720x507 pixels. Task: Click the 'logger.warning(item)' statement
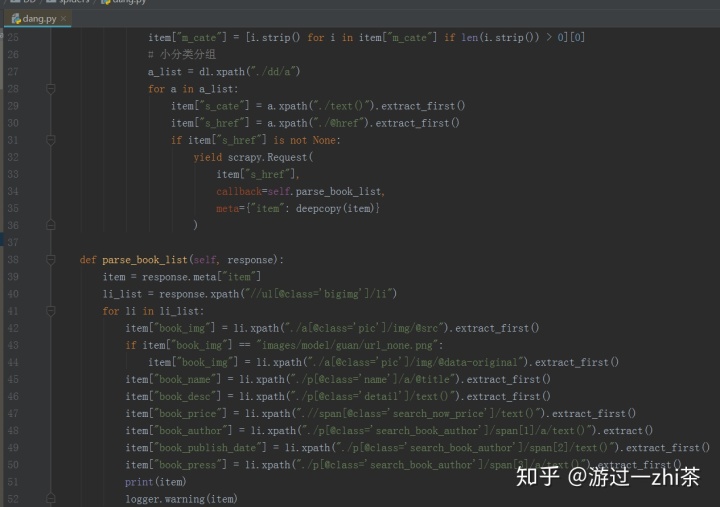coord(181,499)
